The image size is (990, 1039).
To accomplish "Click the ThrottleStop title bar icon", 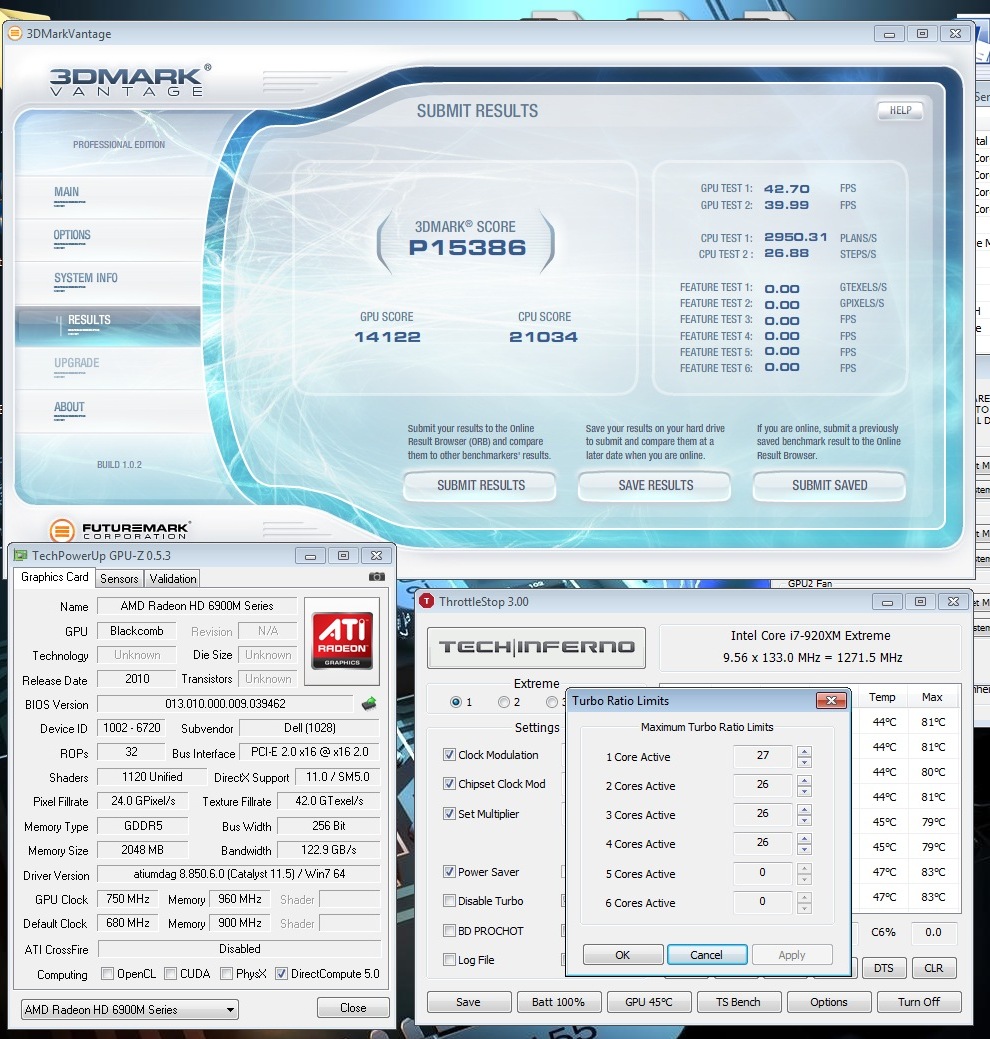I will click(x=427, y=601).
